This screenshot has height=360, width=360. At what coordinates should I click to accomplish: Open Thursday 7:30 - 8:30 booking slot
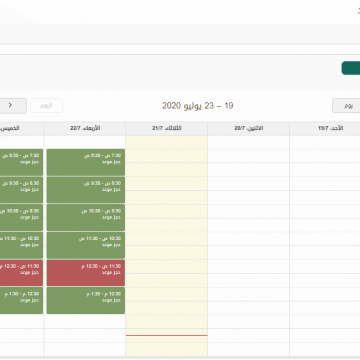pos(21,162)
